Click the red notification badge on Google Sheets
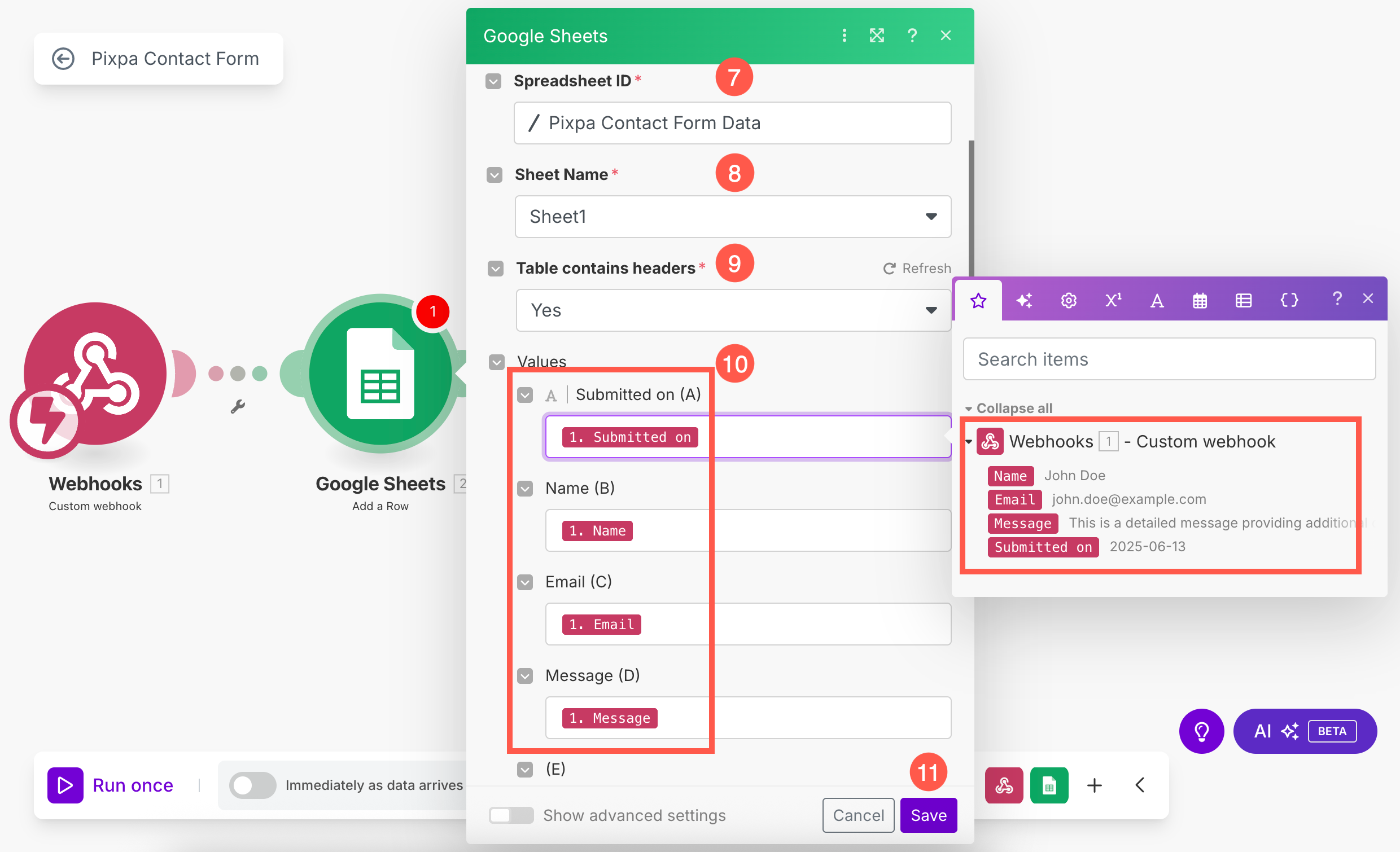Viewport: 1400px width, 852px height. pyautogui.click(x=433, y=311)
